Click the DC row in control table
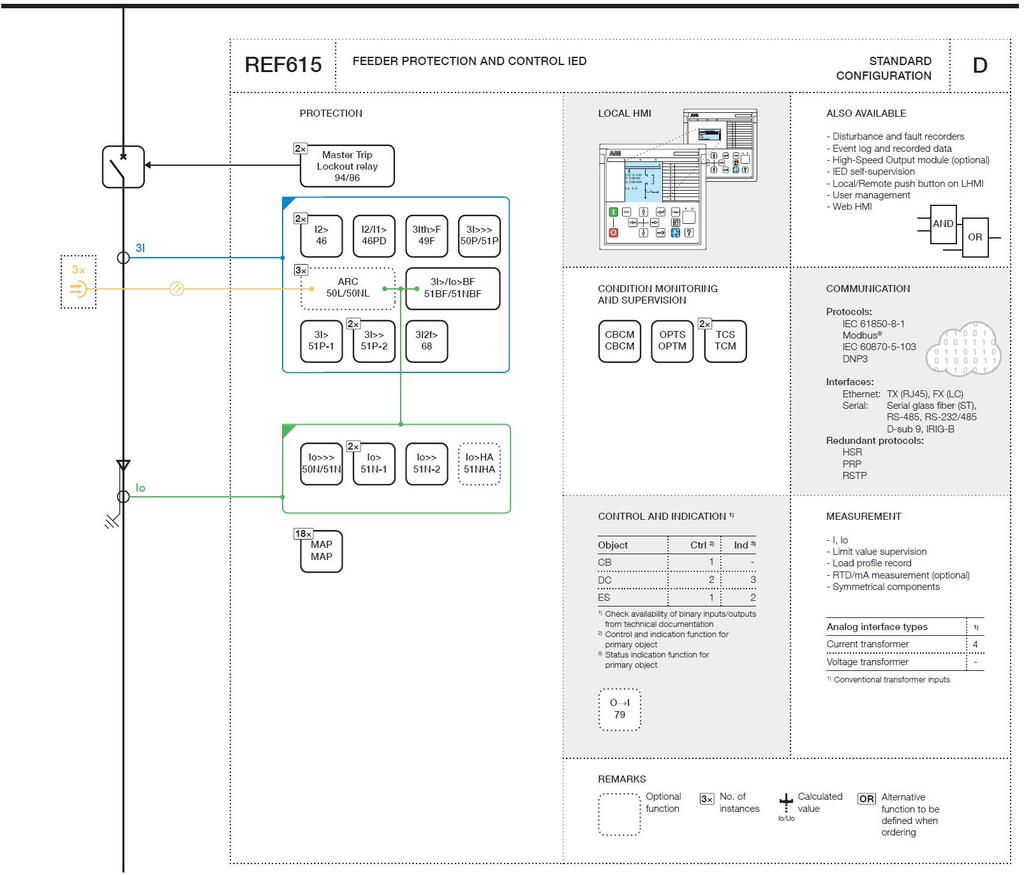This screenshot has width=1024, height=875. (x=677, y=580)
